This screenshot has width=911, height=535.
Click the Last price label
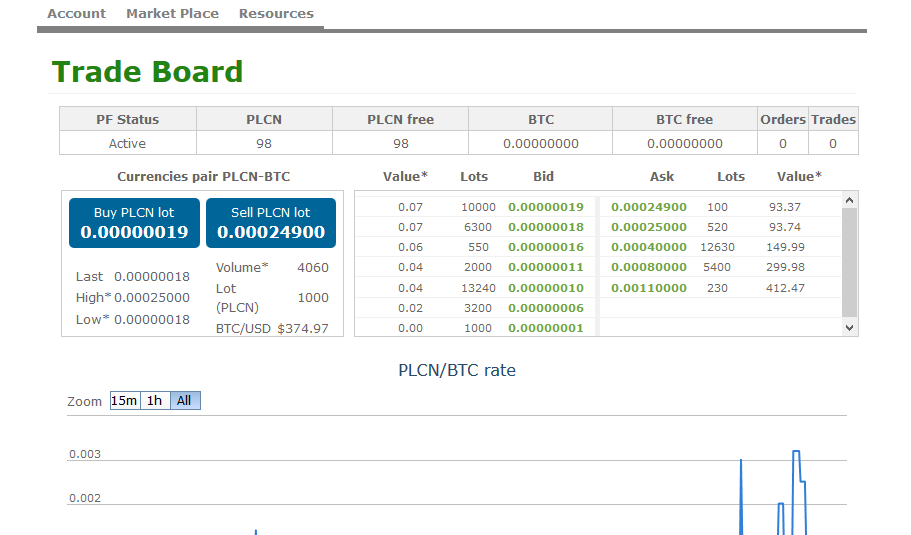point(89,277)
